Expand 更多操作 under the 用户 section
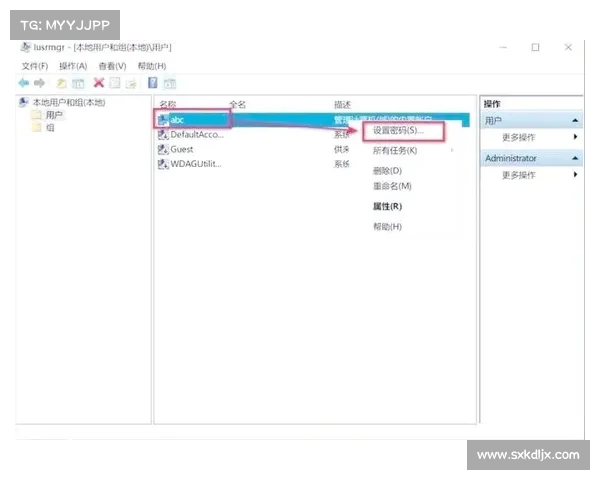Image resolution: width=600 pixels, height=480 pixels. pyautogui.click(x=519, y=137)
